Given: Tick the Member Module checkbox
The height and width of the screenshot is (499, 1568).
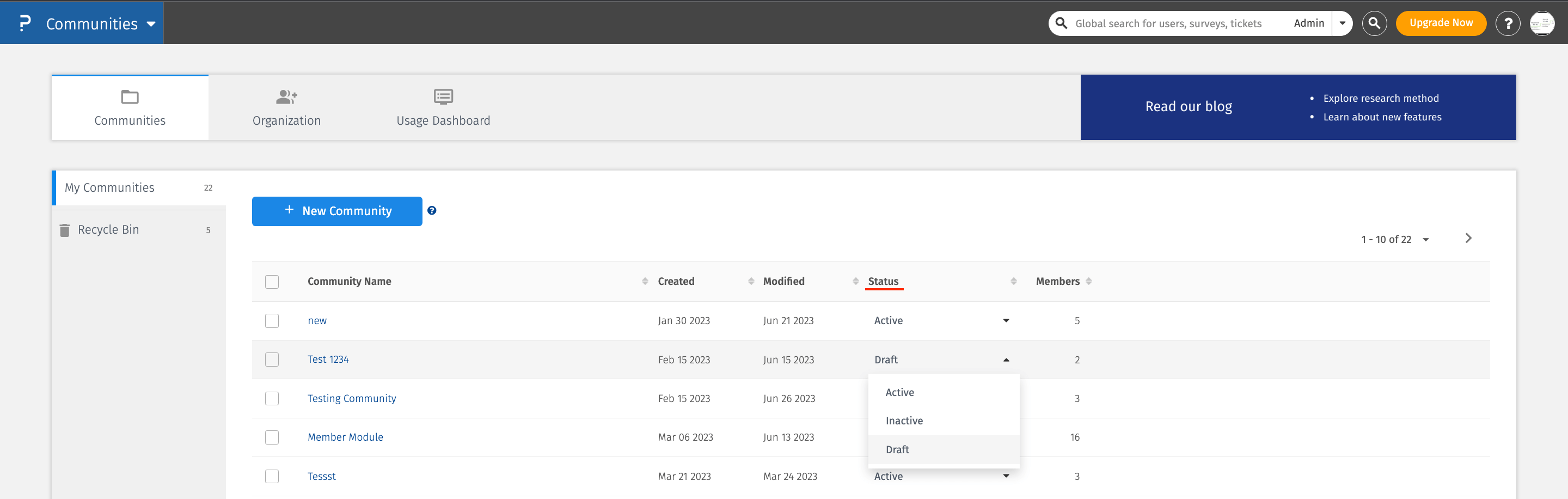Looking at the screenshot, I should [x=272, y=437].
